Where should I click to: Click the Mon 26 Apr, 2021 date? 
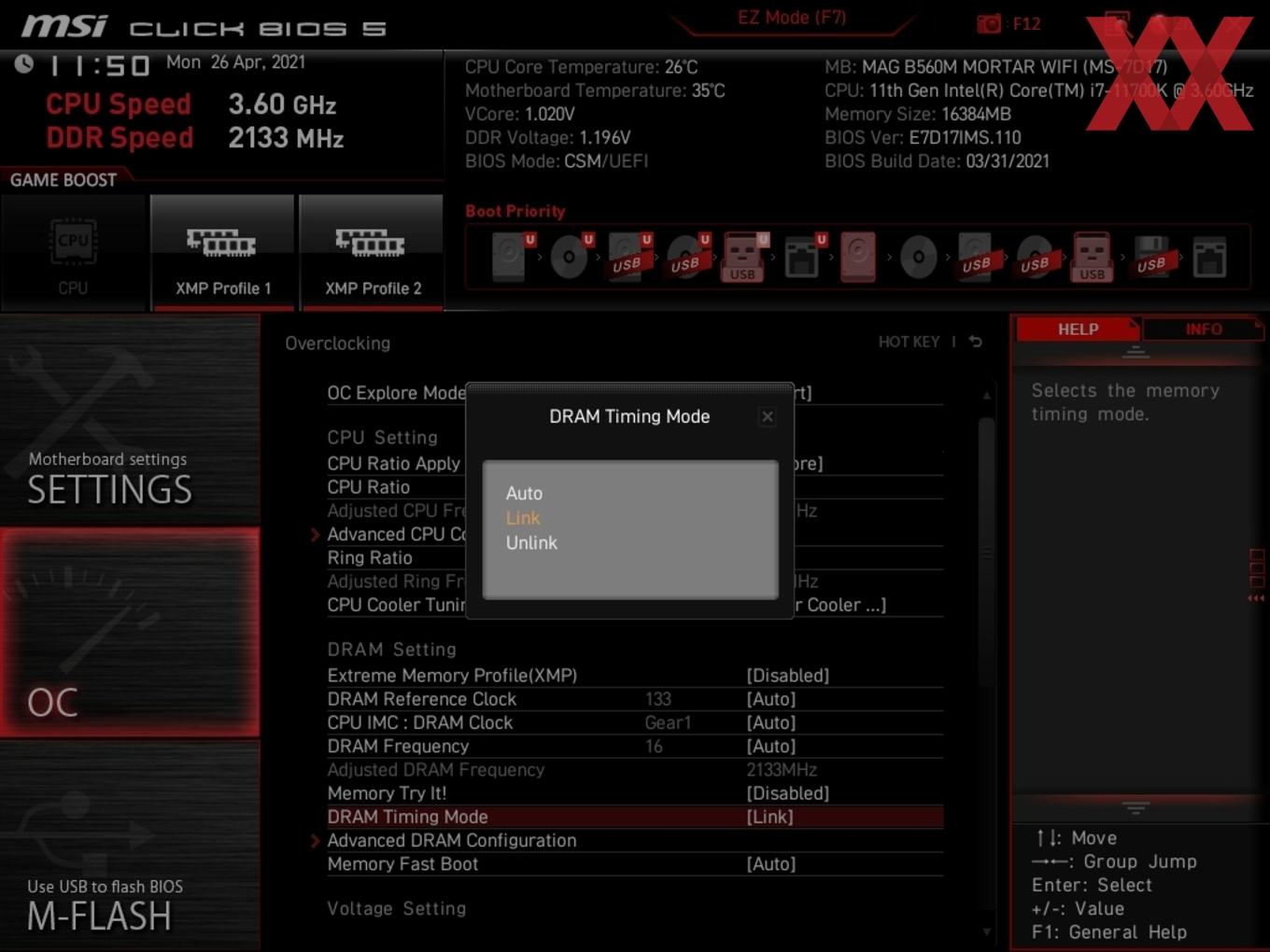click(x=235, y=62)
